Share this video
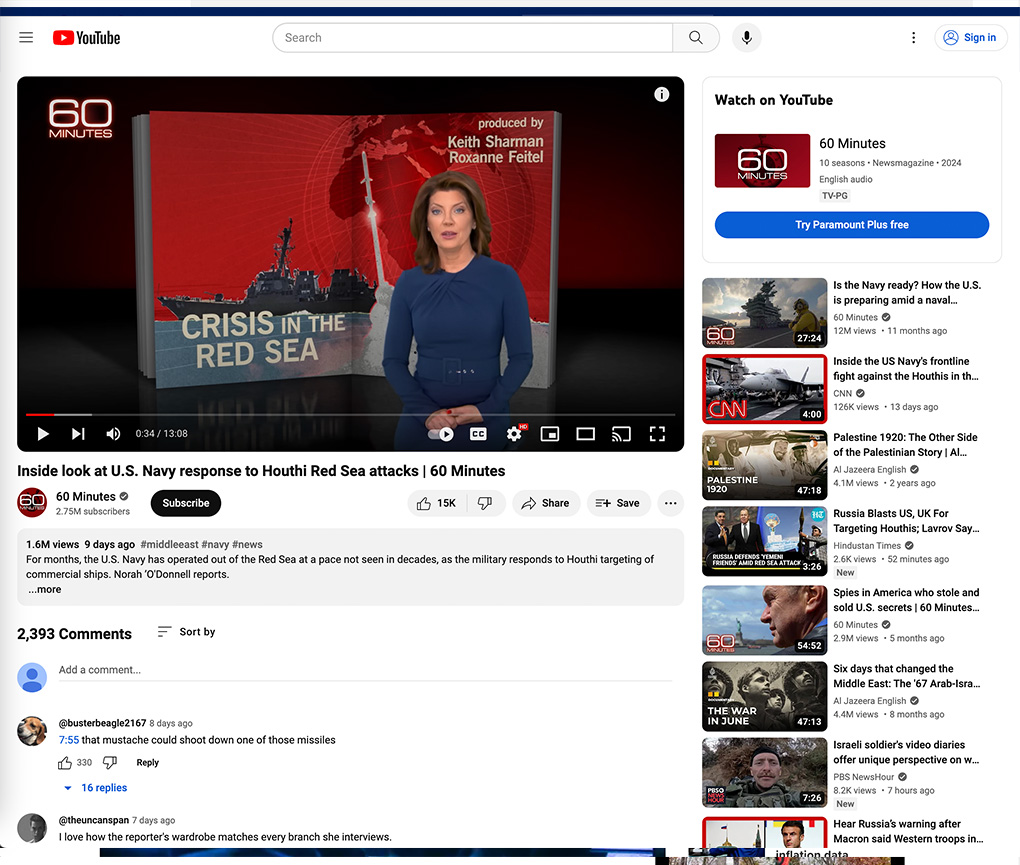This screenshot has height=865, width=1020. click(x=546, y=503)
